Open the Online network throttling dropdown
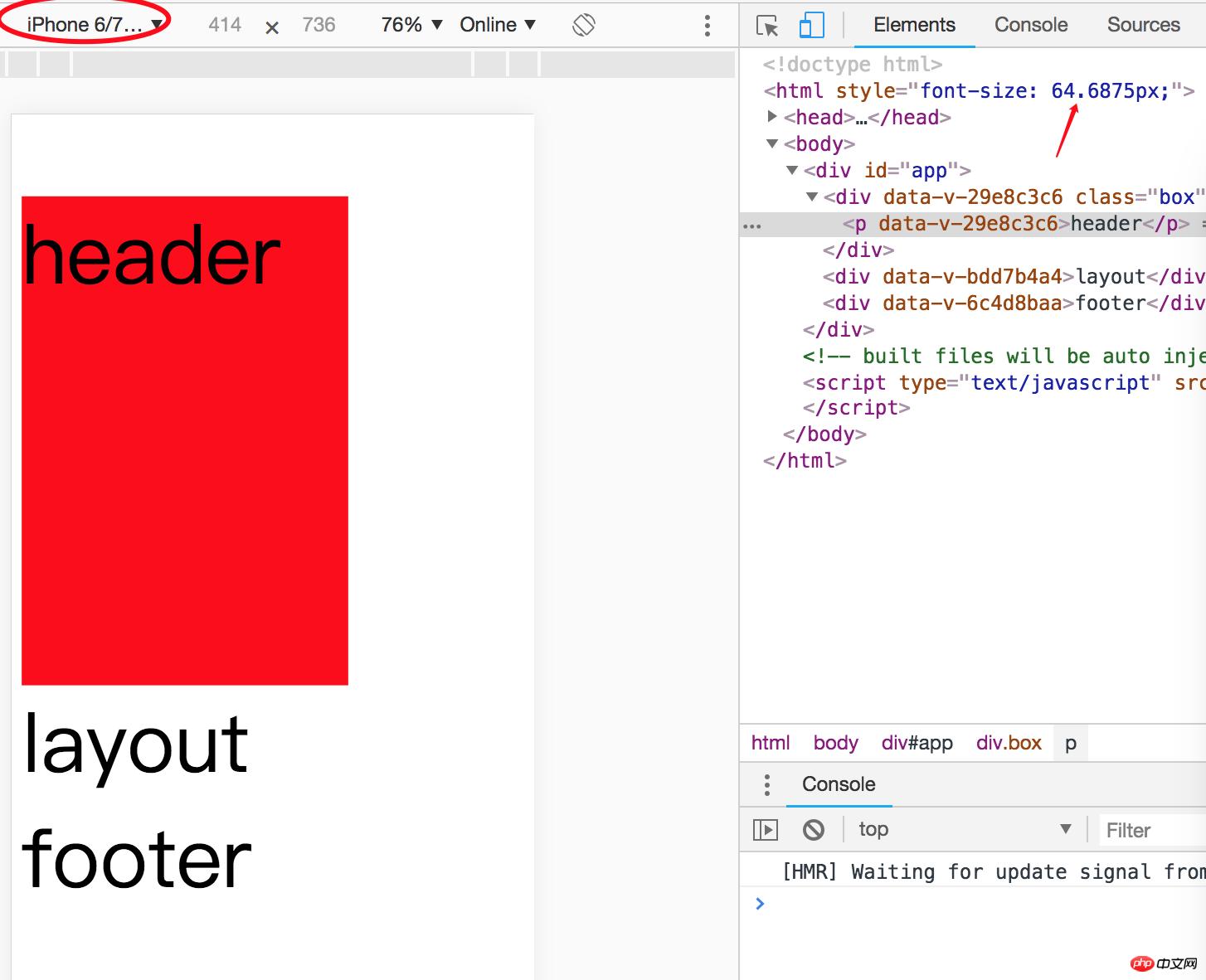The height and width of the screenshot is (980, 1206). pos(498,25)
